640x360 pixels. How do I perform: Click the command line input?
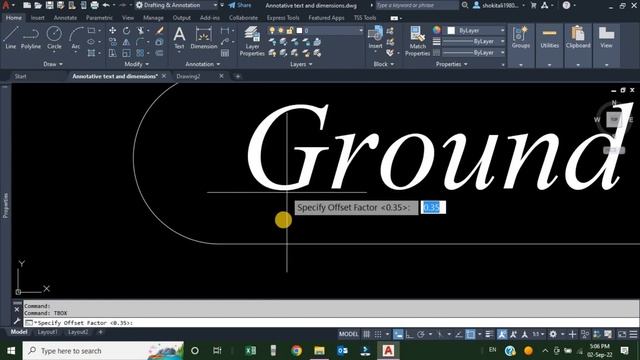coord(331,323)
